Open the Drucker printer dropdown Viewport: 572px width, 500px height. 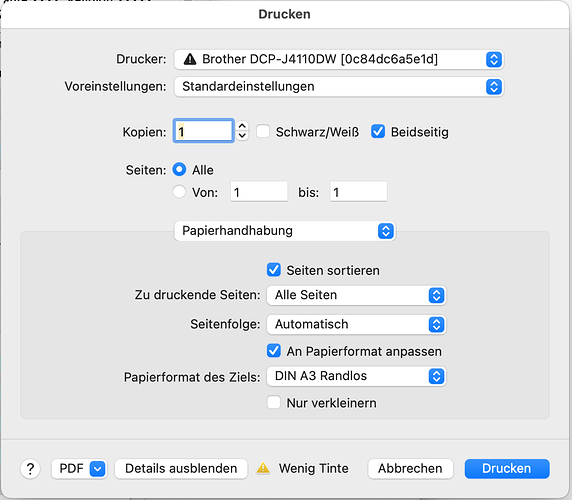point(339,59)
